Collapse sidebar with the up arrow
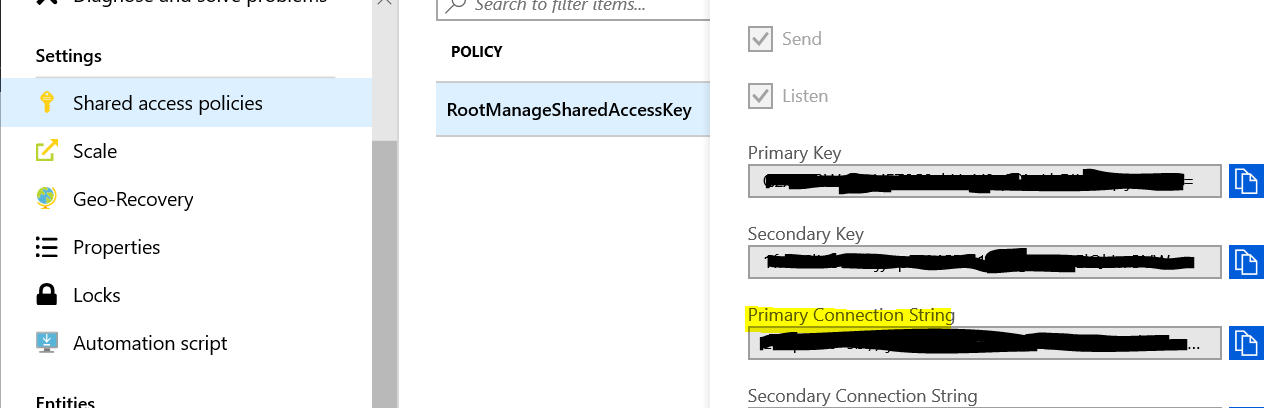The height and width of the screenshot is (408, 1275). [x=384, y=5]
